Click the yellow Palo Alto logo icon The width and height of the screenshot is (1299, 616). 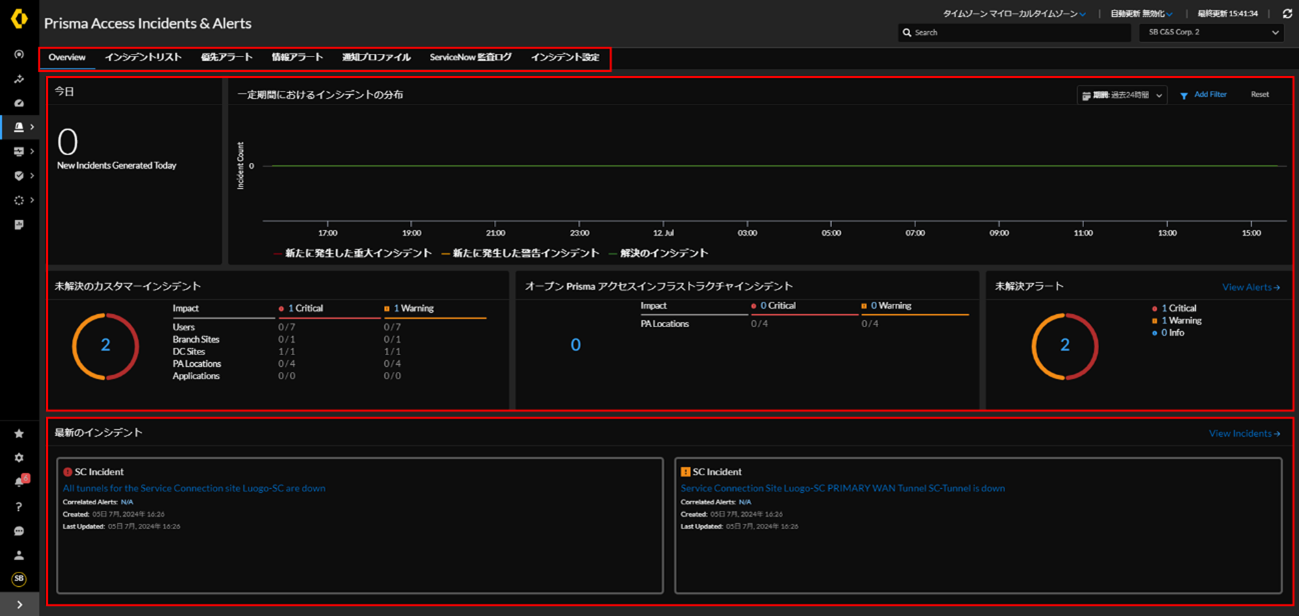click(x=19, y=19)
